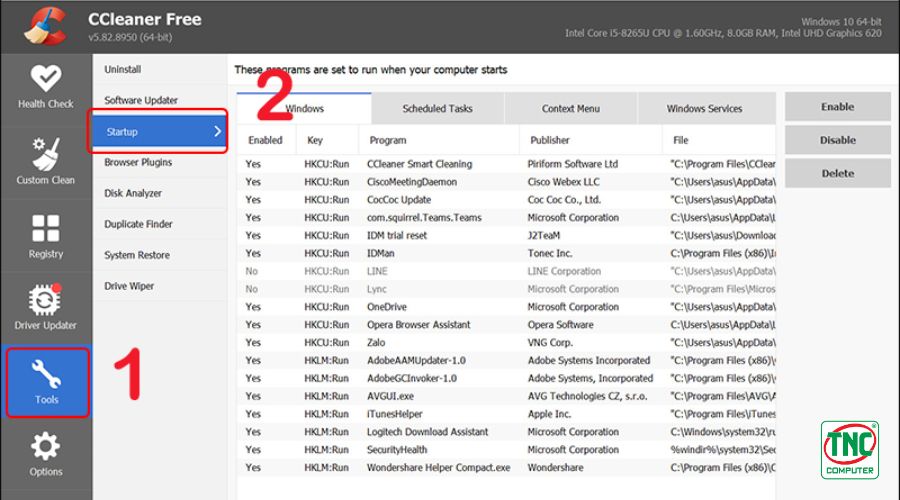Select CiscoMeetingDaemon startup entry

[x=506, y=182]
